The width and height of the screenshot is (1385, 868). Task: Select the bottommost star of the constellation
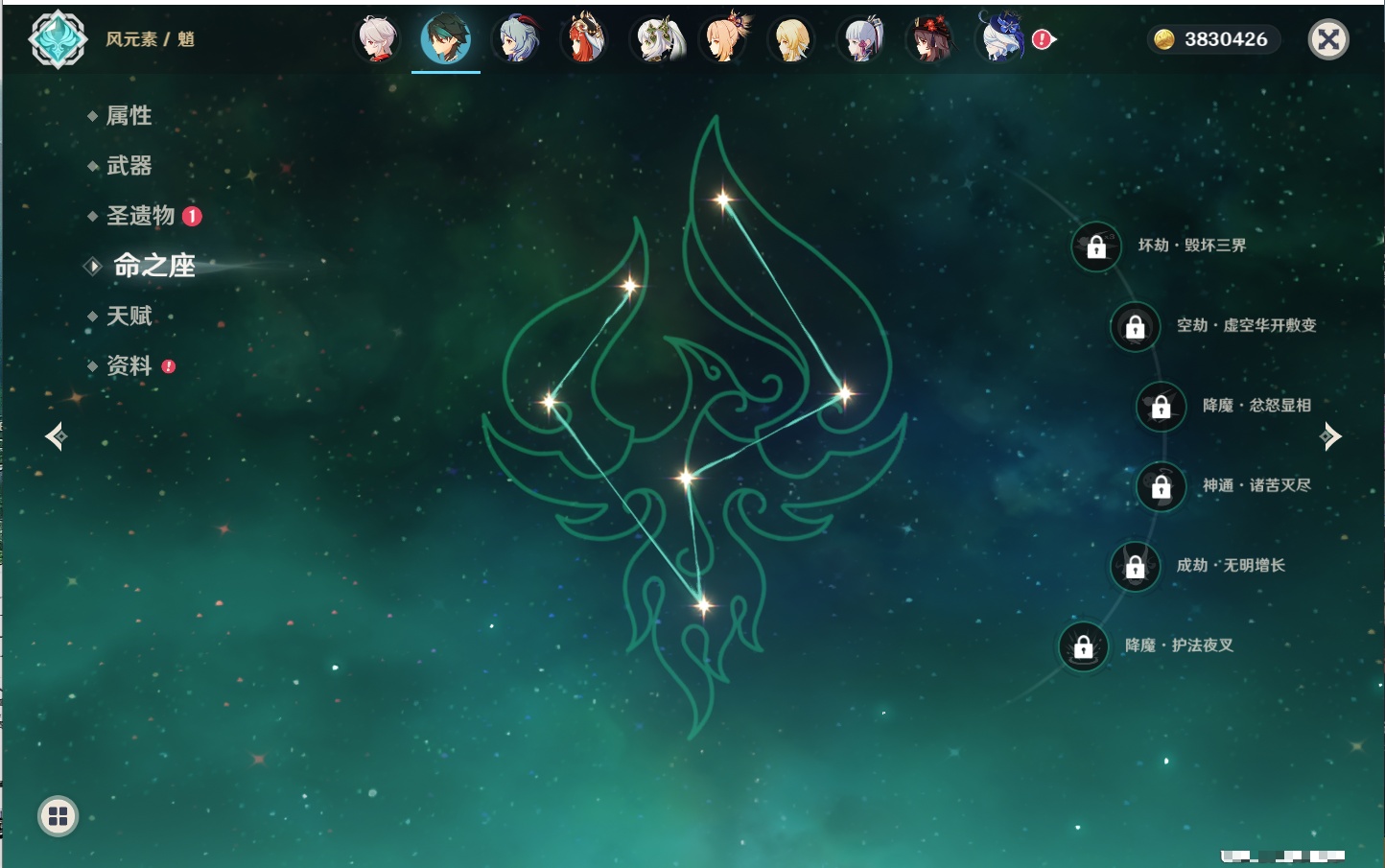[x=703, y=605]
